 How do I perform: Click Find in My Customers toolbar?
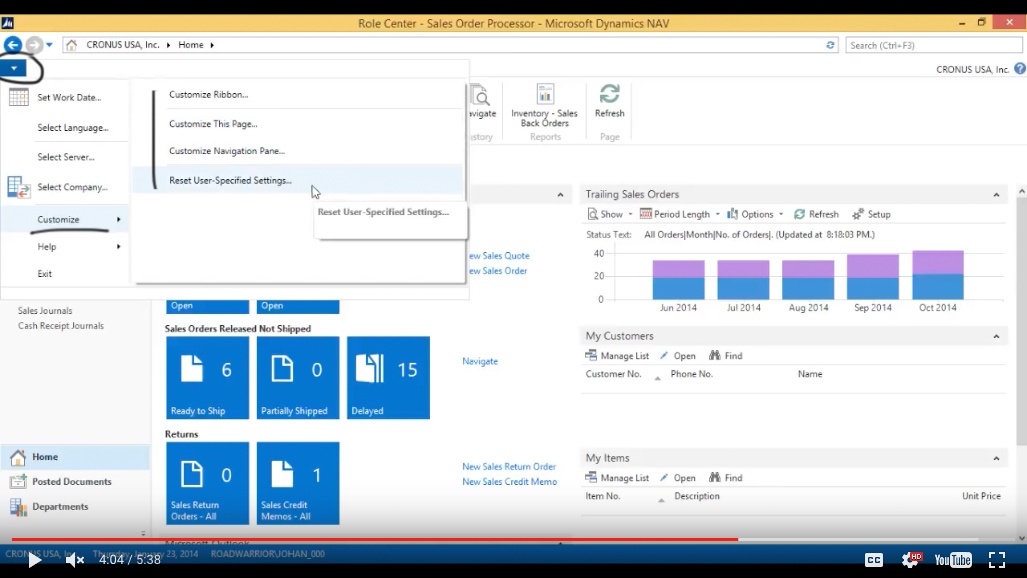pyautogui.click(x=726, y=356)
